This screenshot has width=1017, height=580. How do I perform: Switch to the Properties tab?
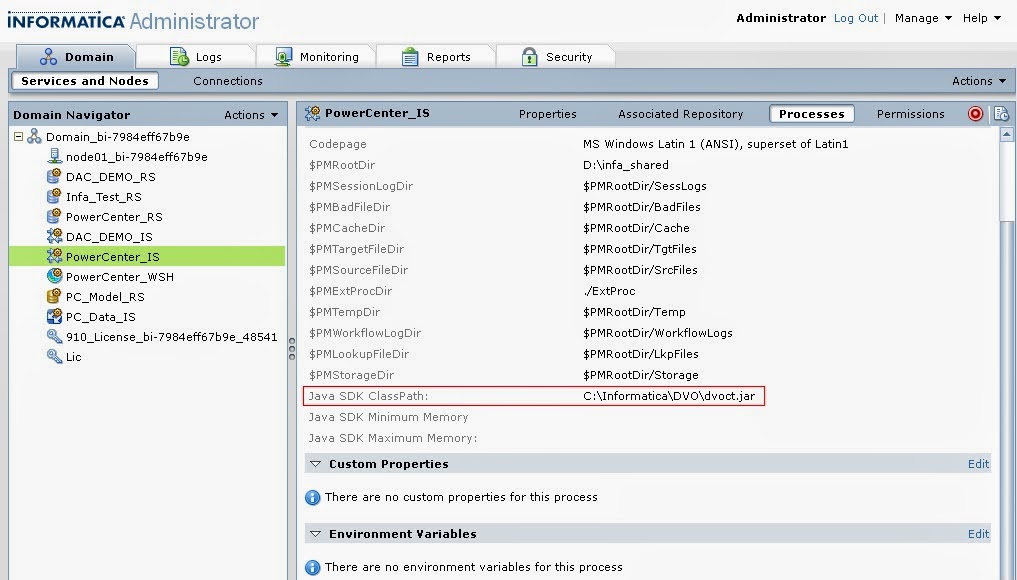point(547,114)
